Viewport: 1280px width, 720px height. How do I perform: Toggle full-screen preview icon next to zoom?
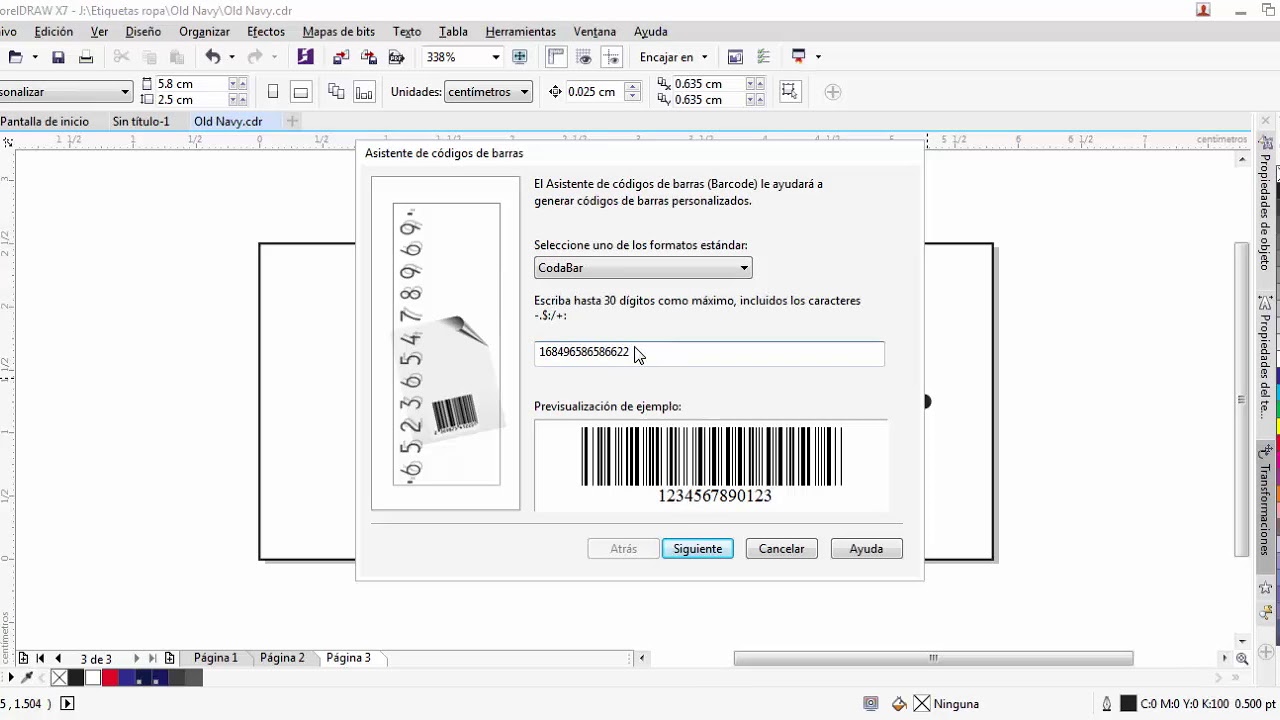pyautogui.click(x=520, y=57)
